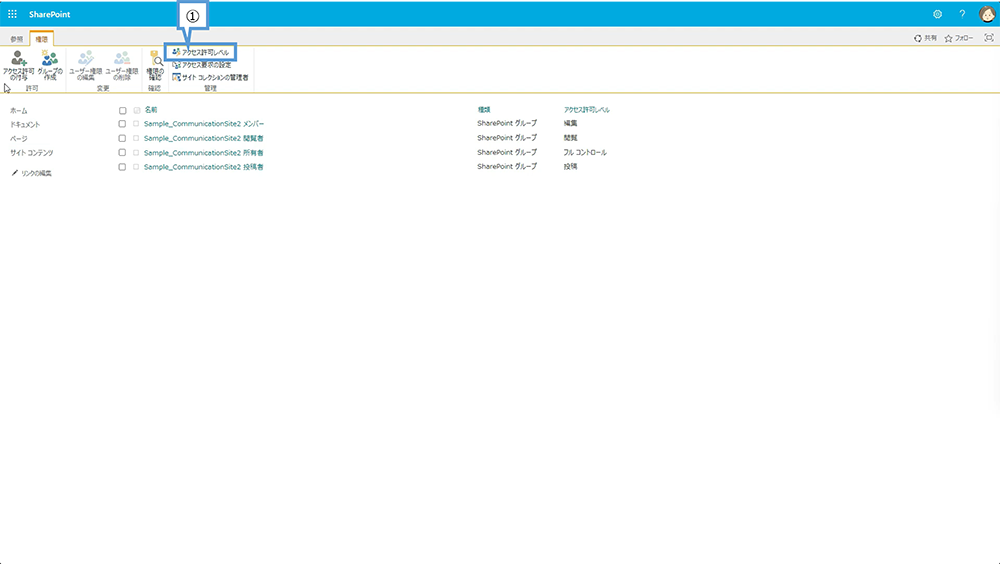Open the user profile avatar
This screenshot has width=1000, height=564.
click(x=987, y=14)
